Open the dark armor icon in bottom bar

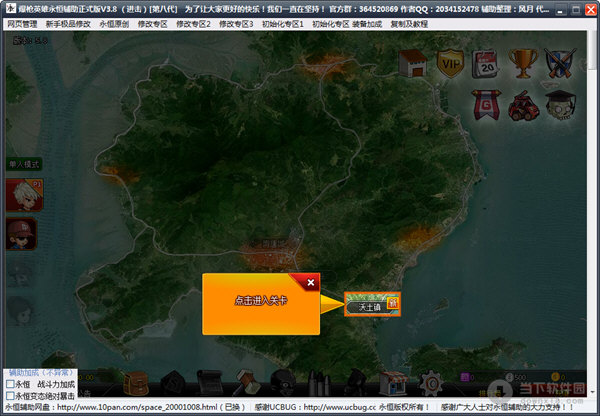point(173,383)
